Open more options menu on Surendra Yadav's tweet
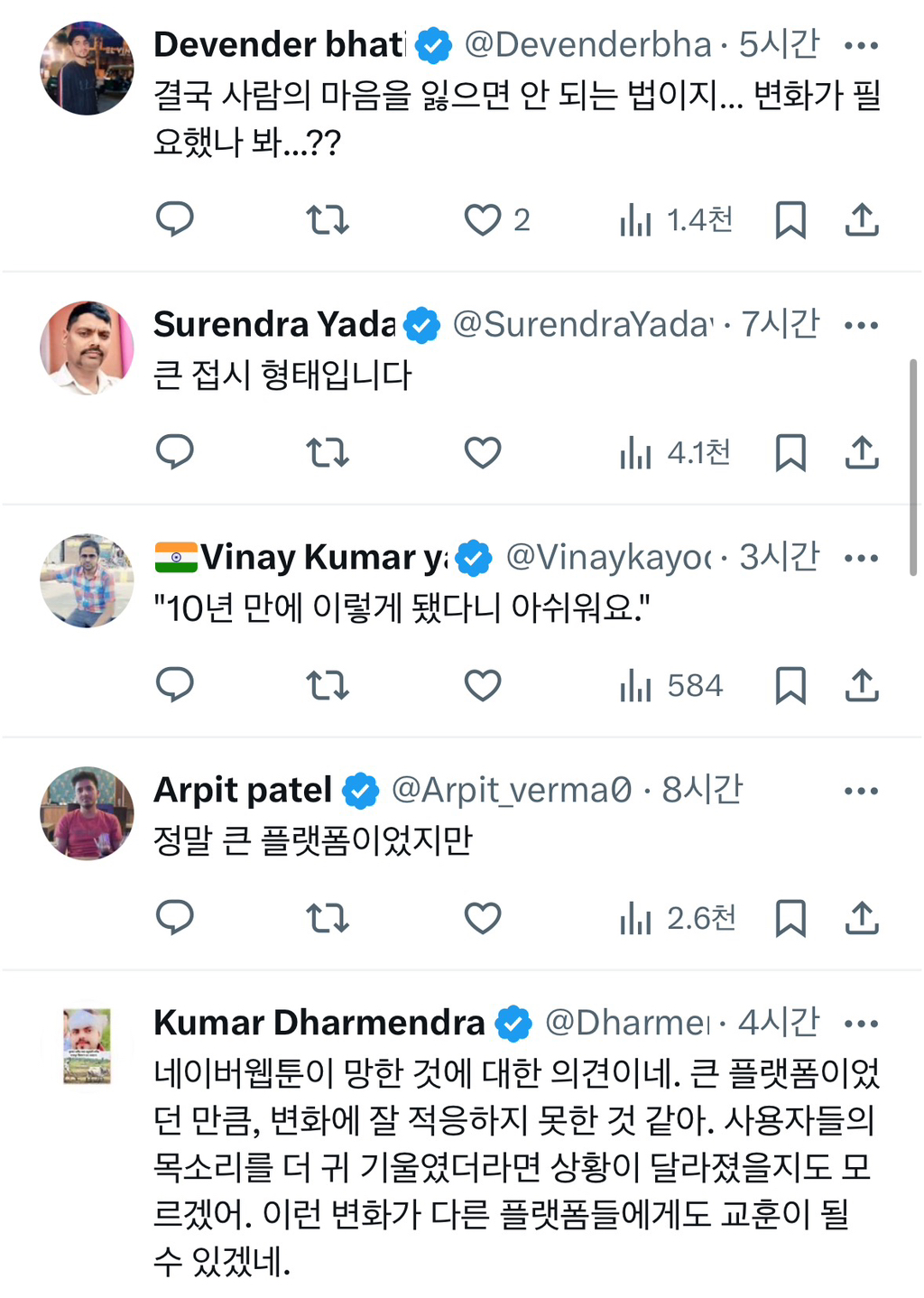 (x=864, y=322)
